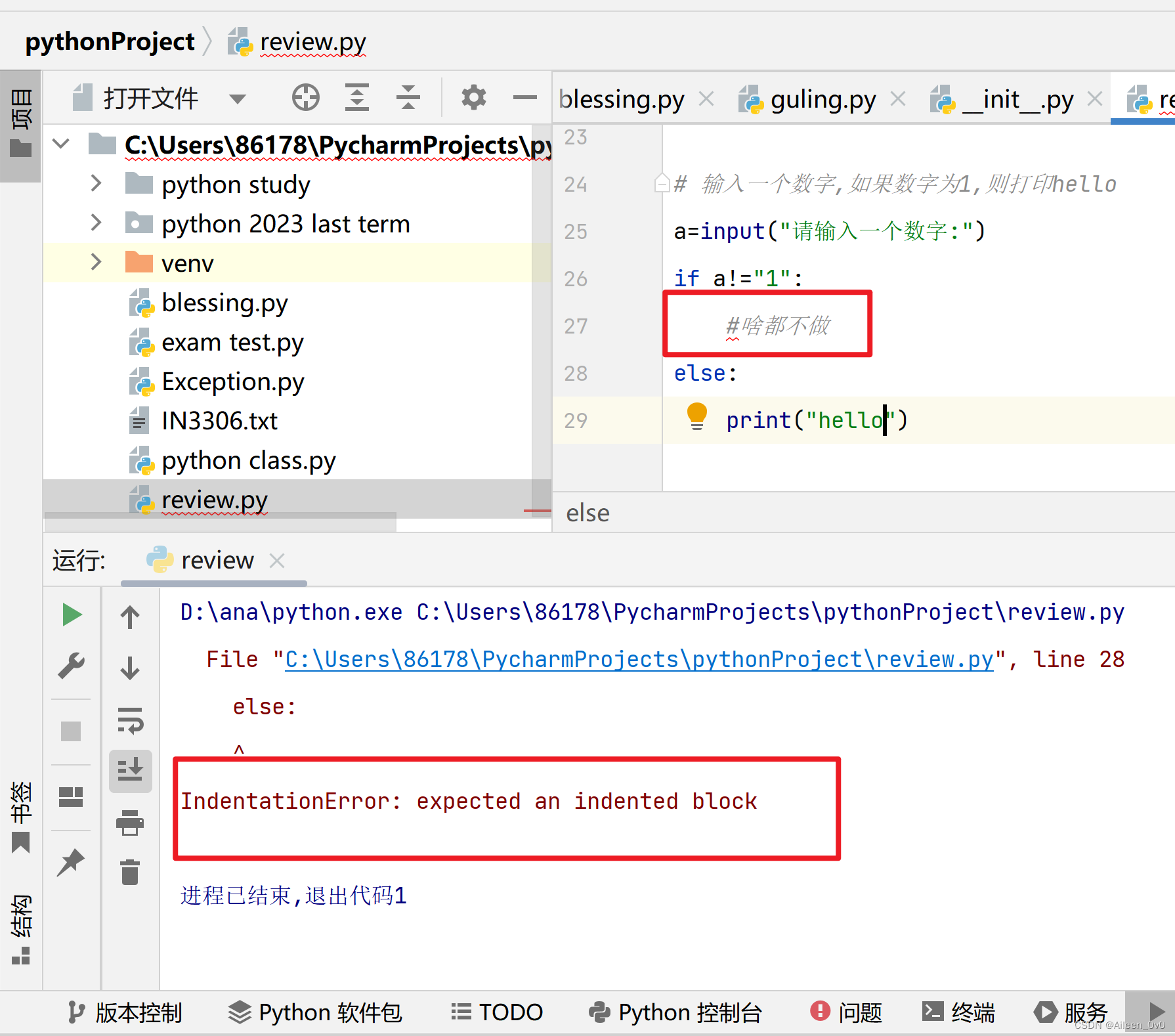Click the a=input line 25 code
Viewport: 1175px width, 1036px height.
click(830, 231)
